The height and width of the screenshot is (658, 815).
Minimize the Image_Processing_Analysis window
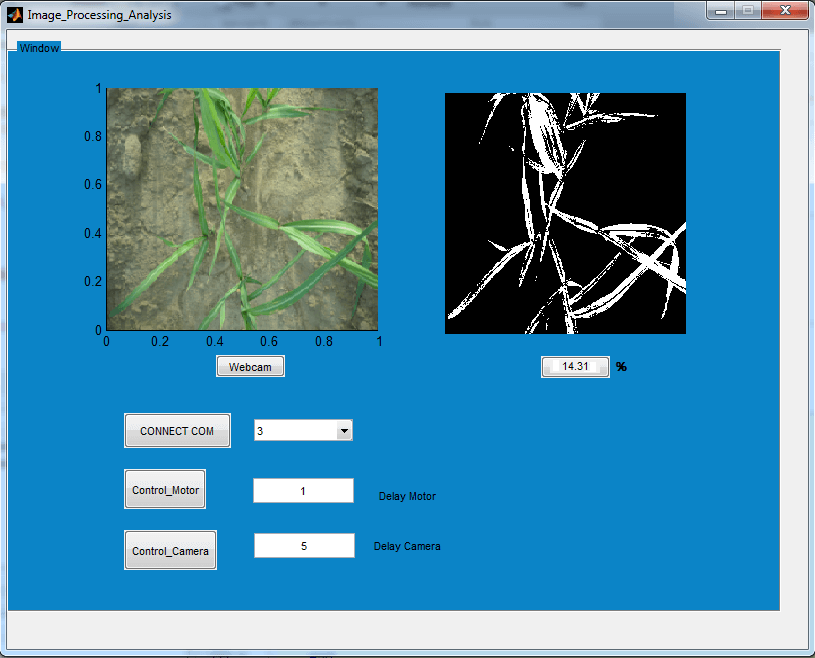pos(721,10)
